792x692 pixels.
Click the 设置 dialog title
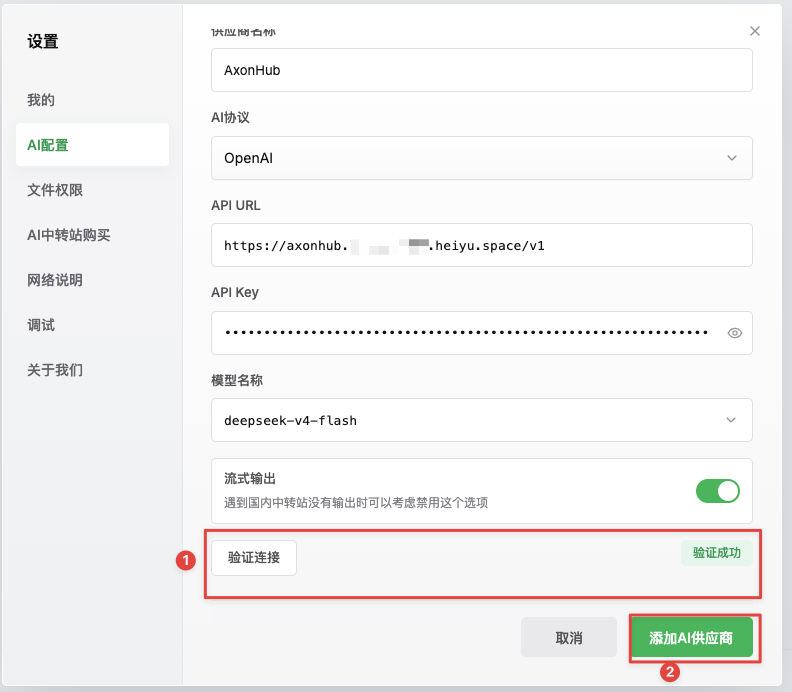tap(43, 41)
